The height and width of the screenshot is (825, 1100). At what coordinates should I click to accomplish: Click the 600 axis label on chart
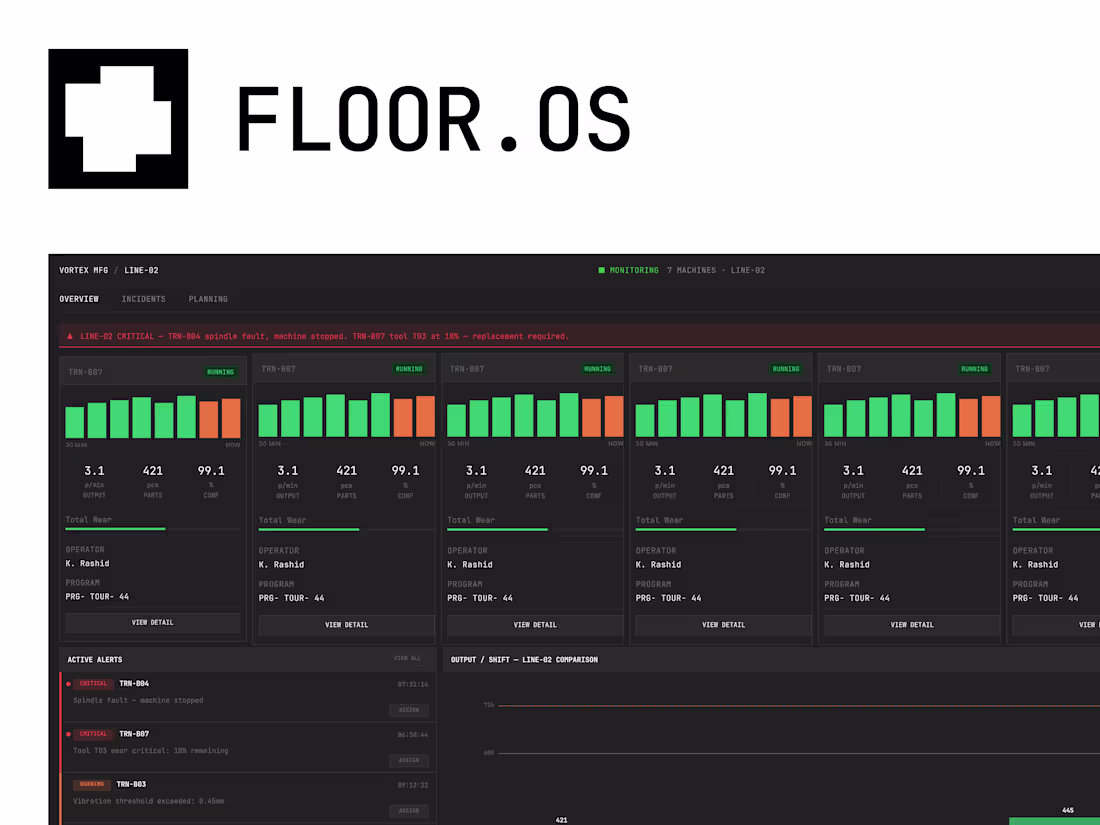point(489,753)
